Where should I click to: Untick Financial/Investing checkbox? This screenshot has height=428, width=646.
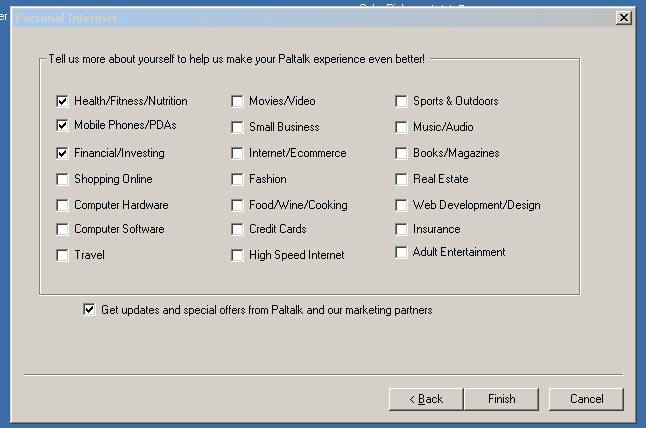tap(62, 153)
